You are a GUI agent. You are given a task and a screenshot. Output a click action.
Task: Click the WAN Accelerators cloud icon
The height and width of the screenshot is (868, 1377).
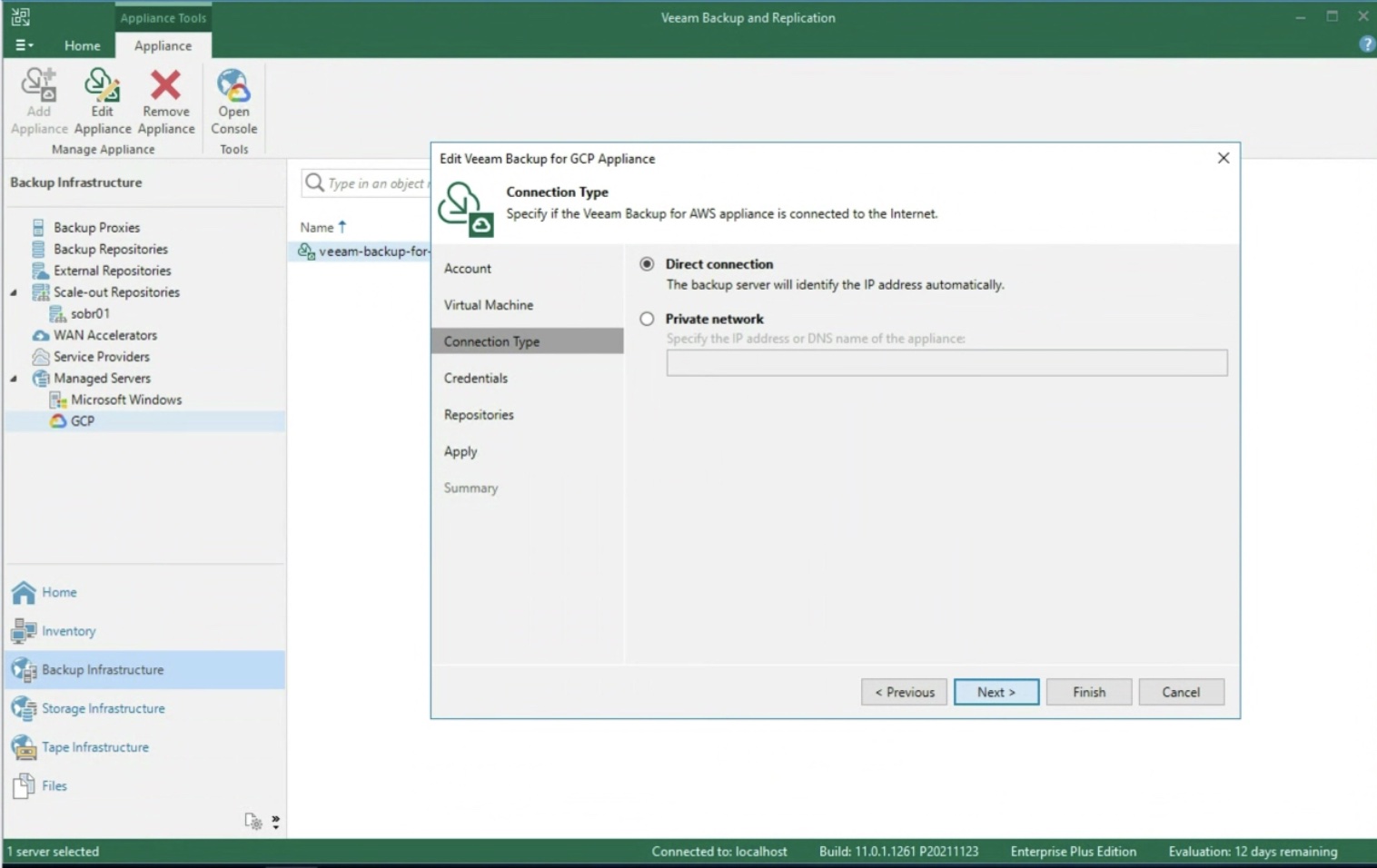point(40,335)
